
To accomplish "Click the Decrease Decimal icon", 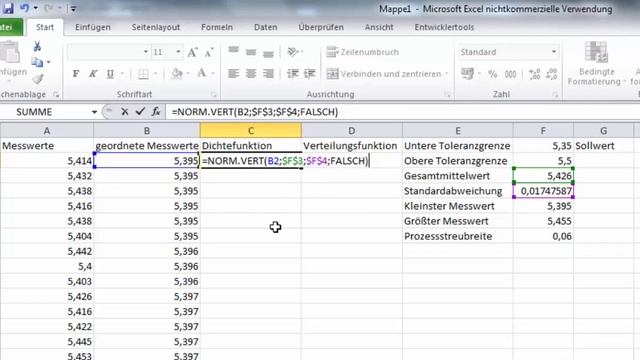I will point(551,74).
